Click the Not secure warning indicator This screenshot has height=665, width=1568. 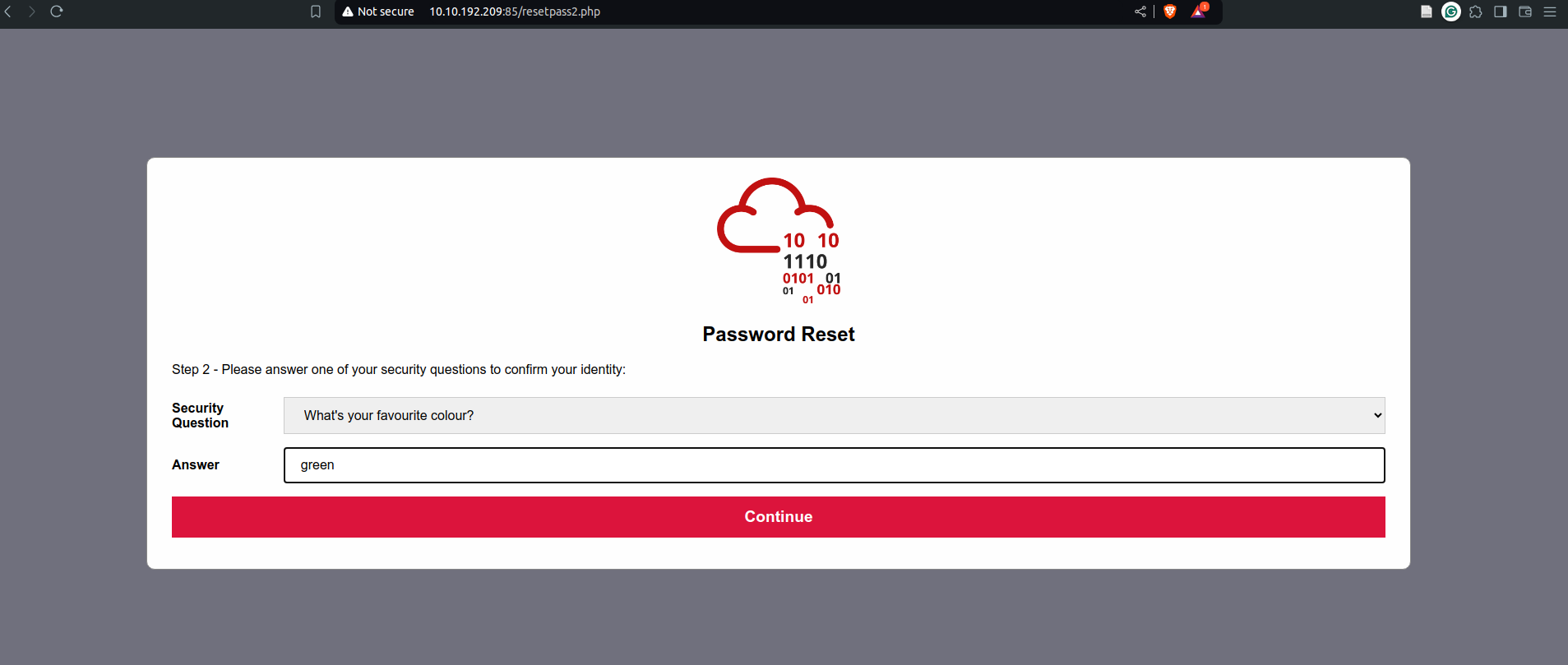(x=378, y=12)
